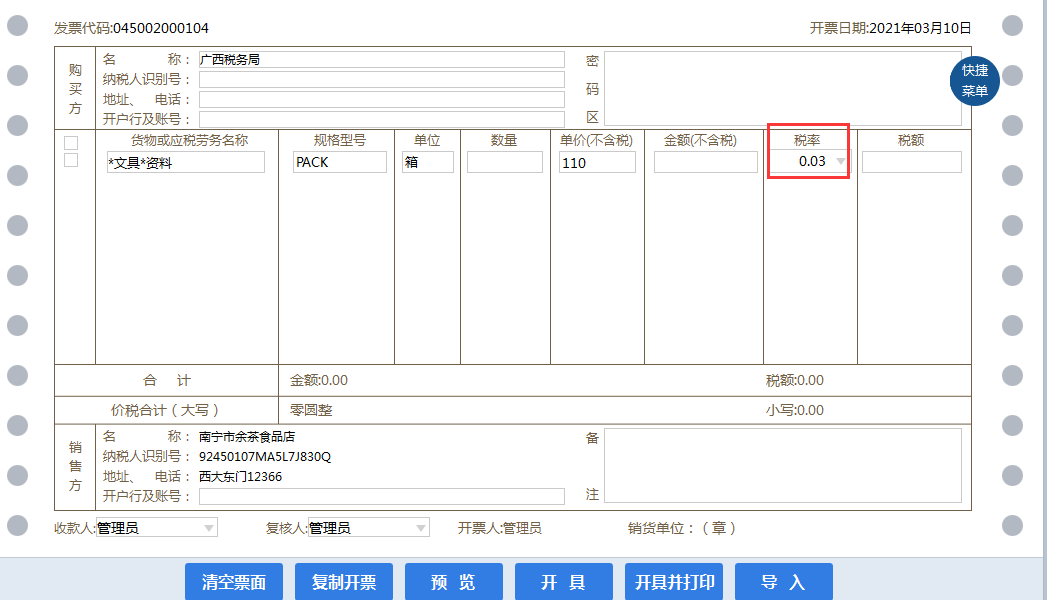
Task: Focus the 规格型号 field showing PACK
Action: tap(339, 162)
